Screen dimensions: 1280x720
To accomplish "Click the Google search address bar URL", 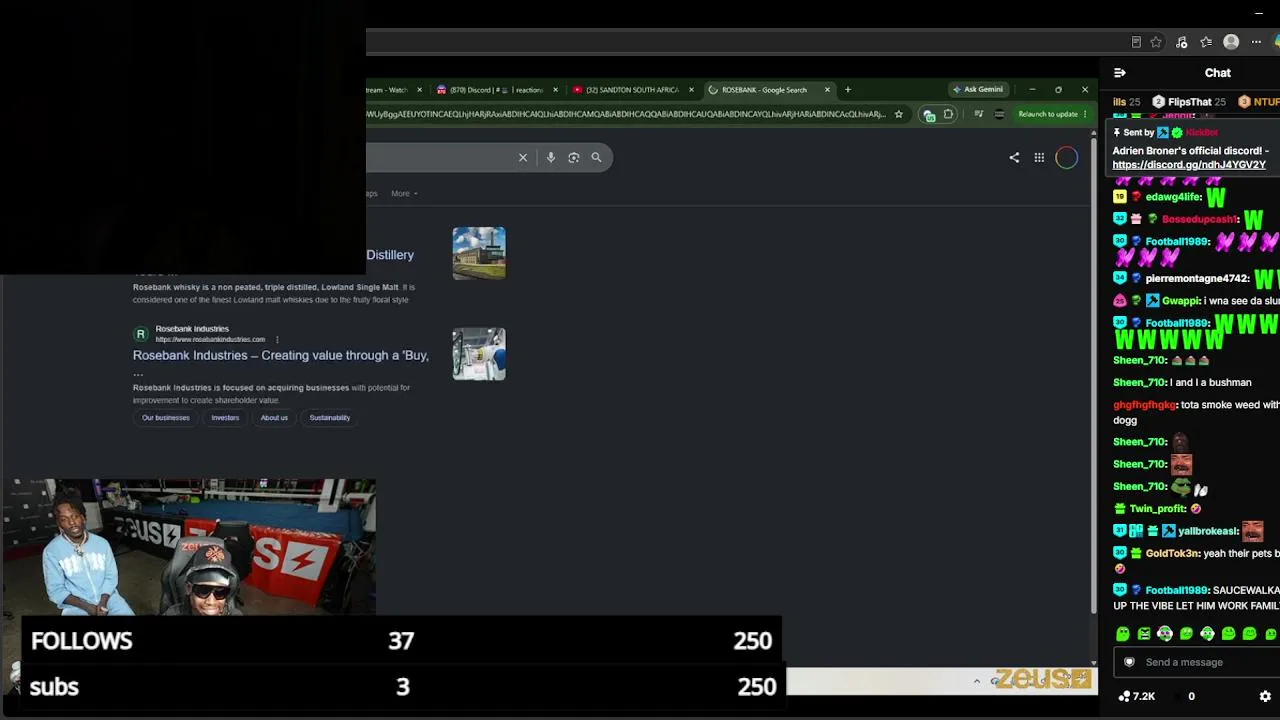I will [x=626, y=114].
